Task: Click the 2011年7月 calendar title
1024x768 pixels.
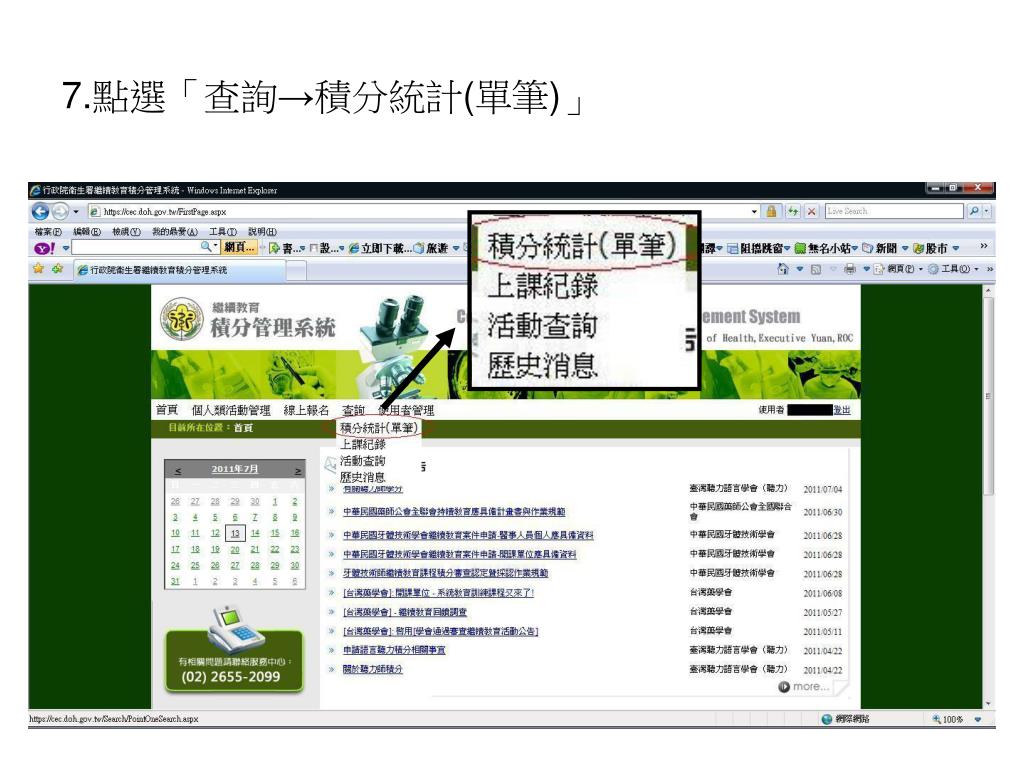Action: (235, 469)
